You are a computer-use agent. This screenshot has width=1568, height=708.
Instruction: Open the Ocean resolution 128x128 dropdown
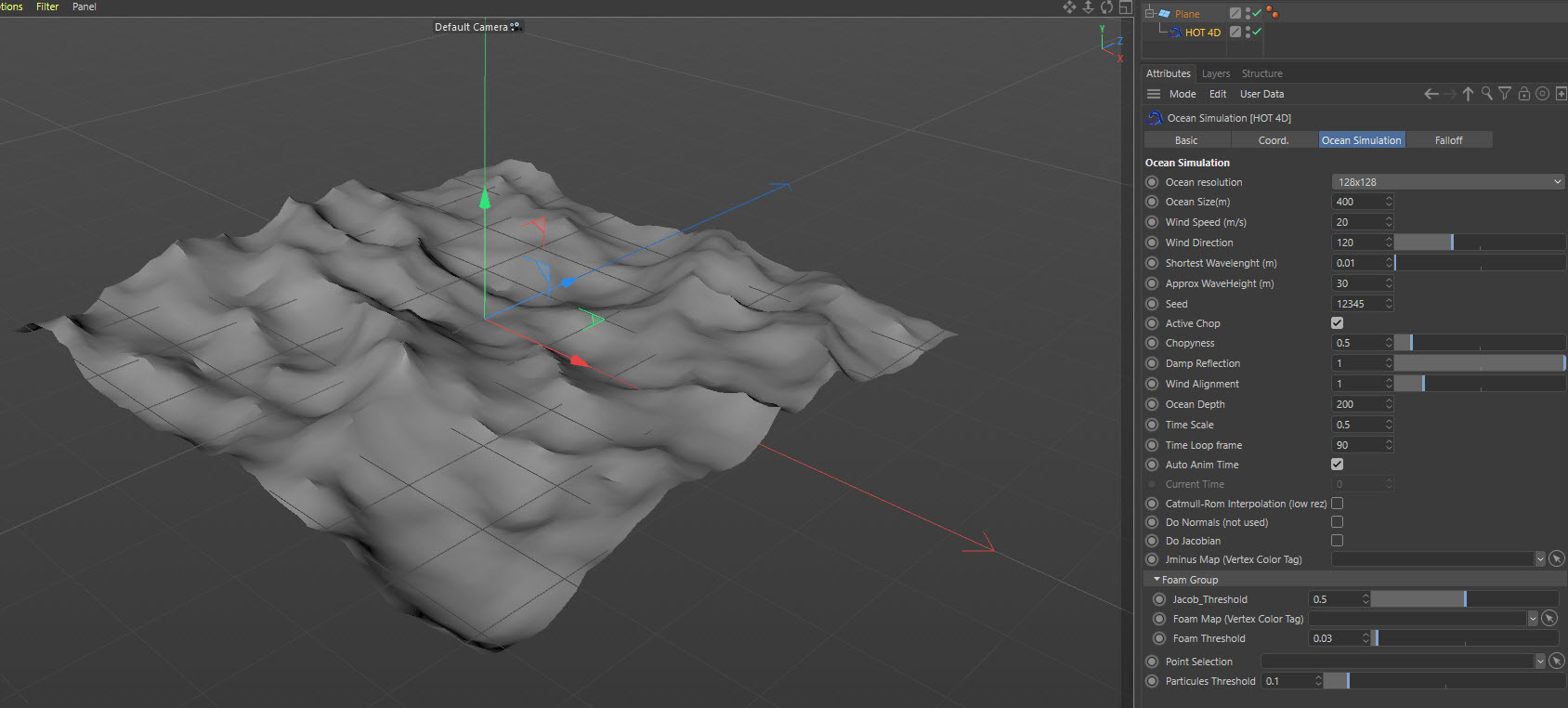1448,182
